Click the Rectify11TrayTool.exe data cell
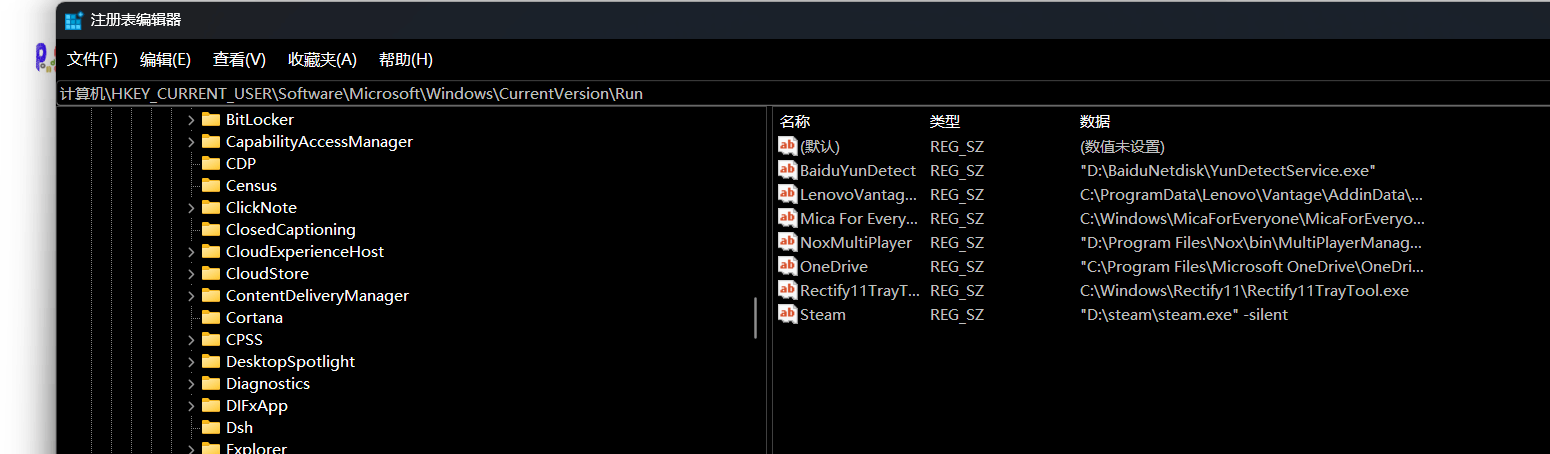The height and width of the screenshot is (454, 1550). click(1244, 291)
